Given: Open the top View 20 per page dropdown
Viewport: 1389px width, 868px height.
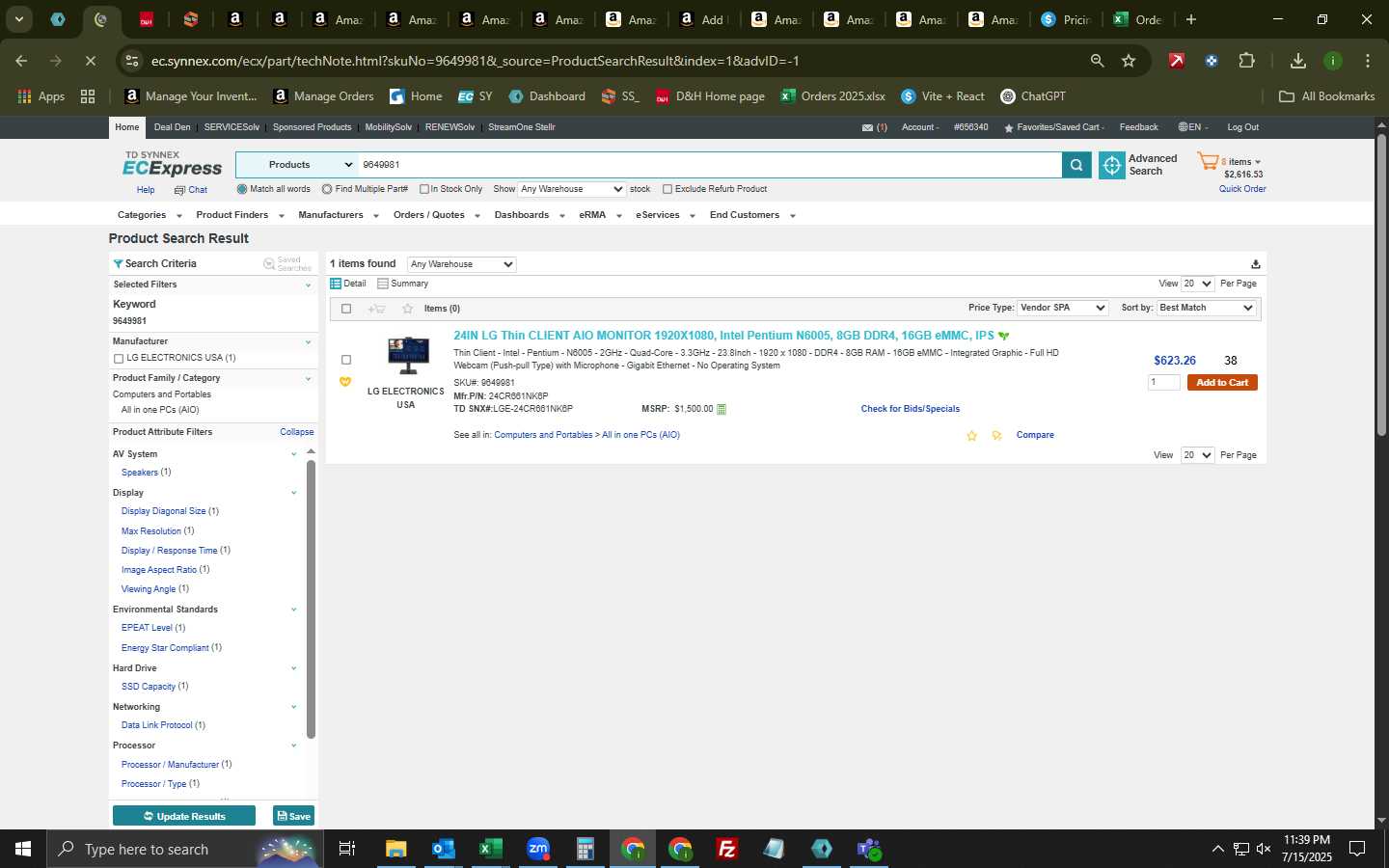Looking at the screenshot, I should click(1197, 284).
